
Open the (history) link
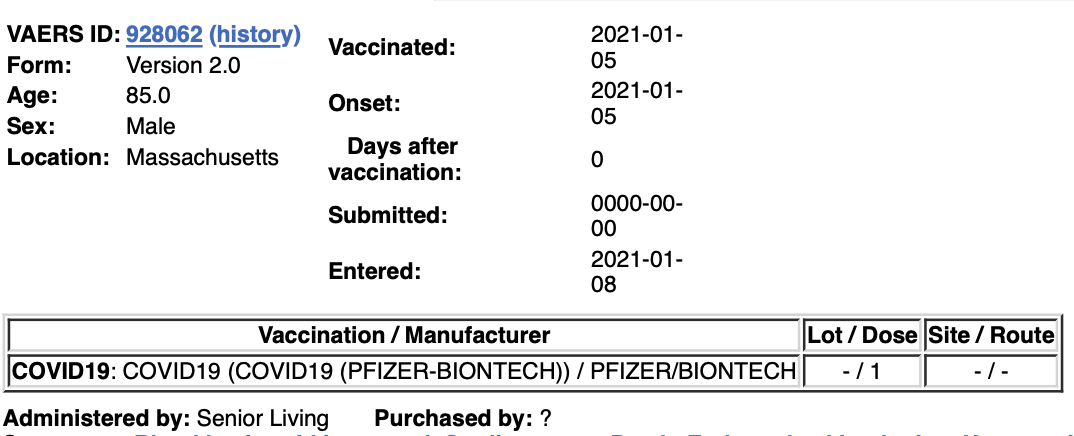[x=255, y=35]
